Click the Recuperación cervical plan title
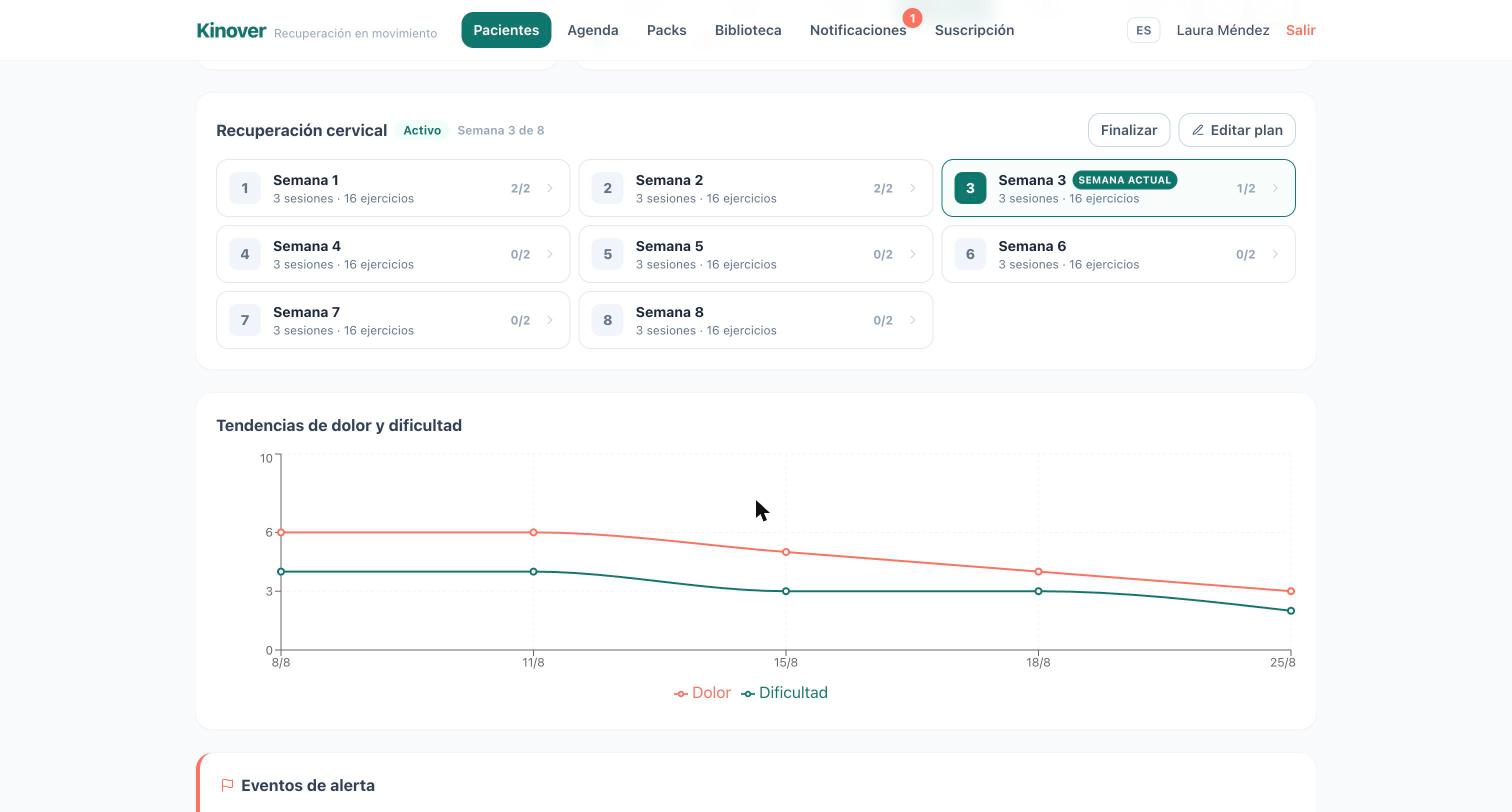 301,130
